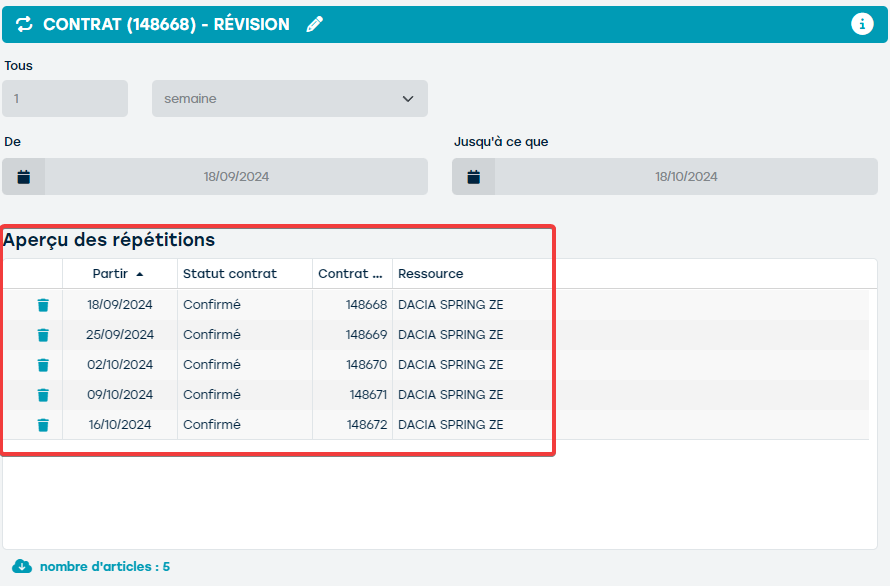
Task: Click the pencil edit icon beside RÉVISION
Action: (x=314, y=24)
